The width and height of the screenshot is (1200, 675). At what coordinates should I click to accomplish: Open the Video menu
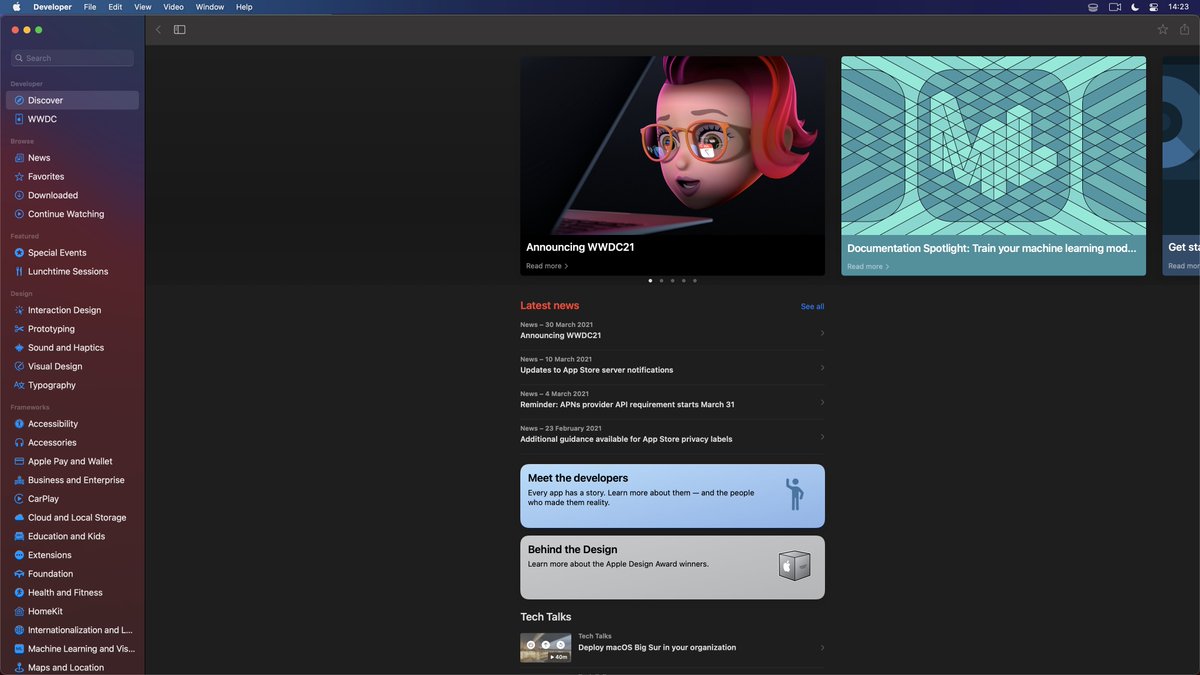click(174, 7)
